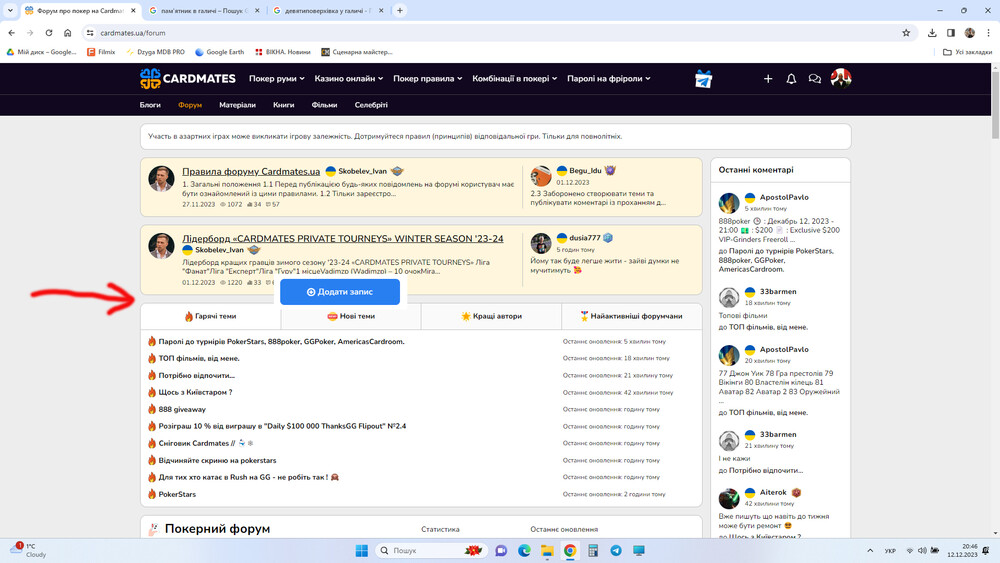Open the Селебріті section
The width and height of the screenshot is (1000, 563).
point(371,105)
